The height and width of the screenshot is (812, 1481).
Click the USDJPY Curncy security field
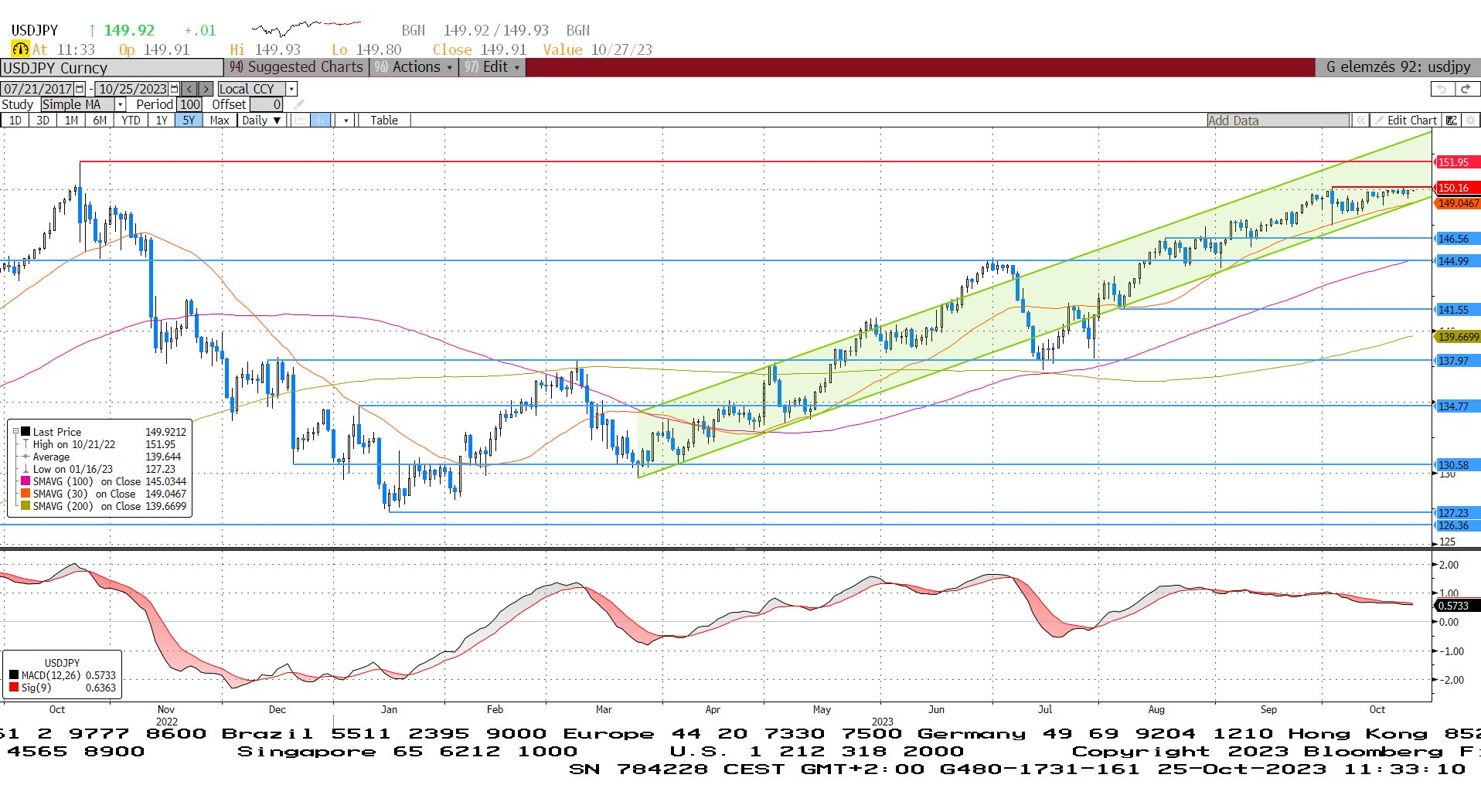click(x=112, y=68)
